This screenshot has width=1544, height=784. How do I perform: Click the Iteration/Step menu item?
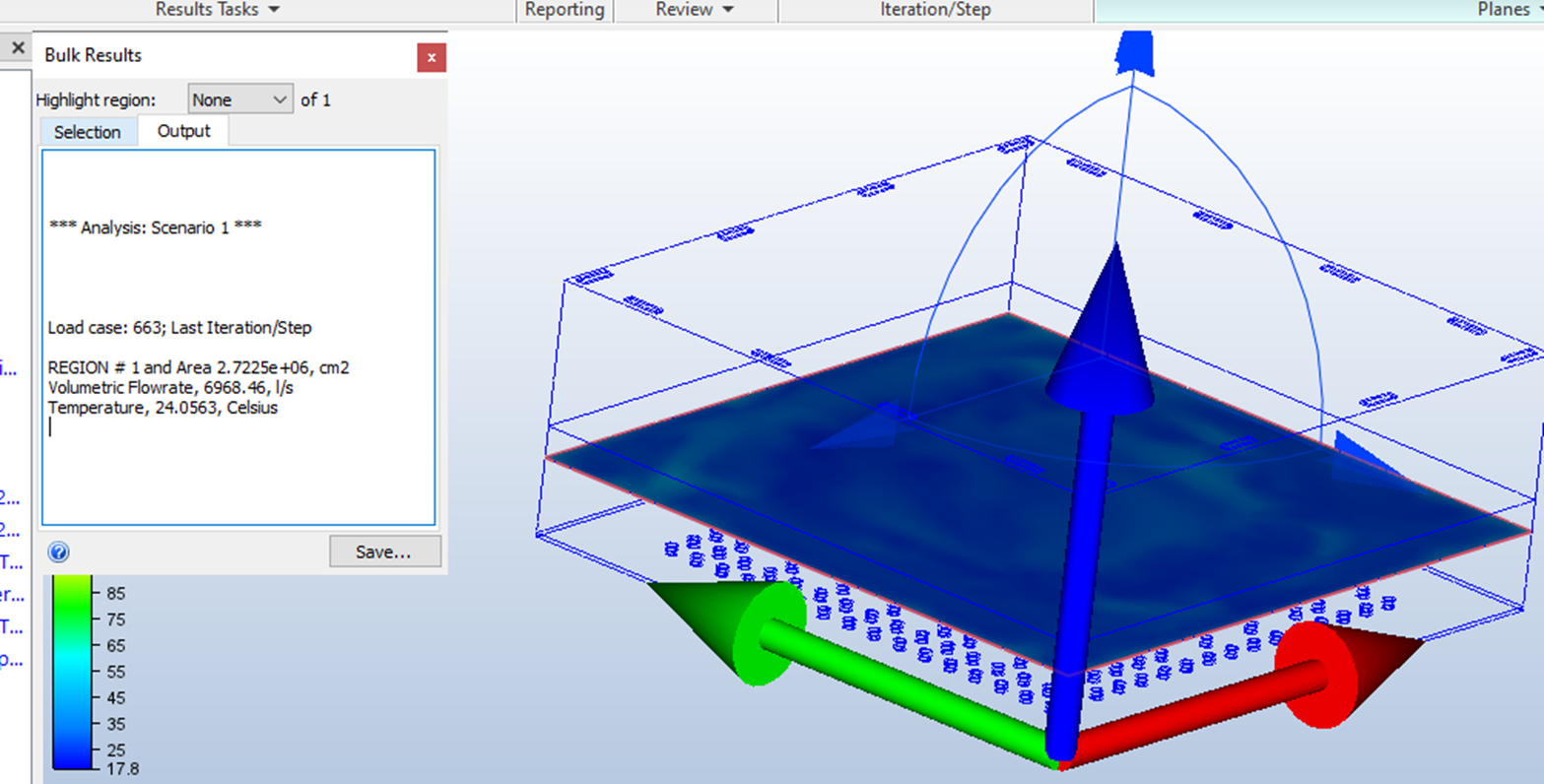click(934, 10)
